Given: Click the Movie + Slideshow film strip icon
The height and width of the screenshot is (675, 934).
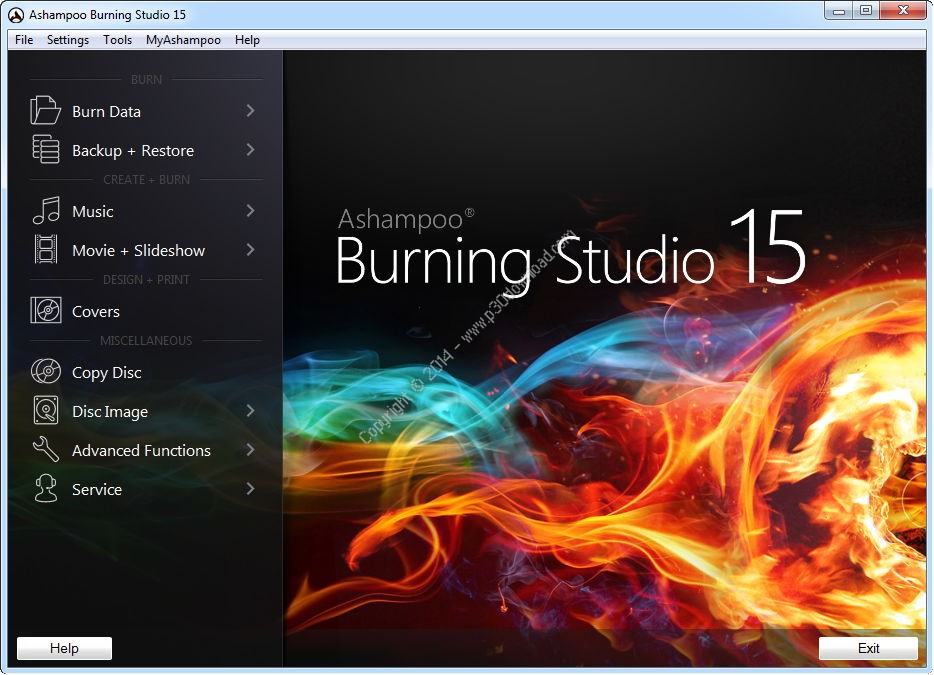Looking at the screenshot, I should [x=46, y=250].
